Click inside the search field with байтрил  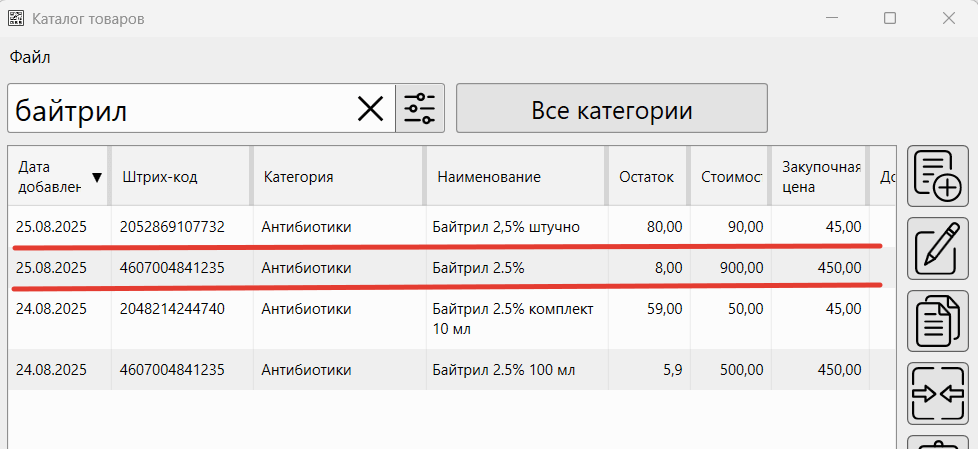click(x=180, y=109)
